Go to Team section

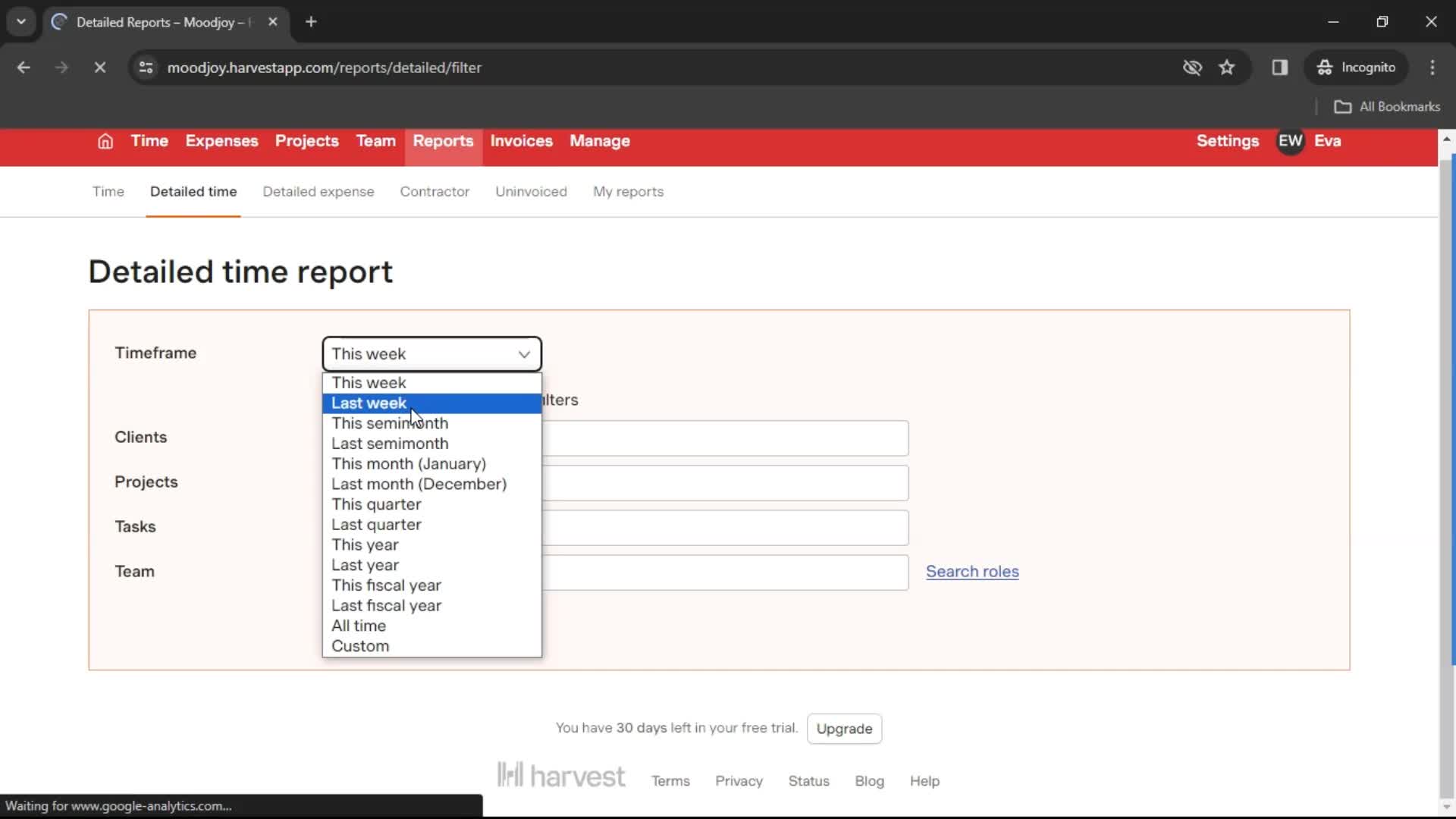click(x=375, y=141)
